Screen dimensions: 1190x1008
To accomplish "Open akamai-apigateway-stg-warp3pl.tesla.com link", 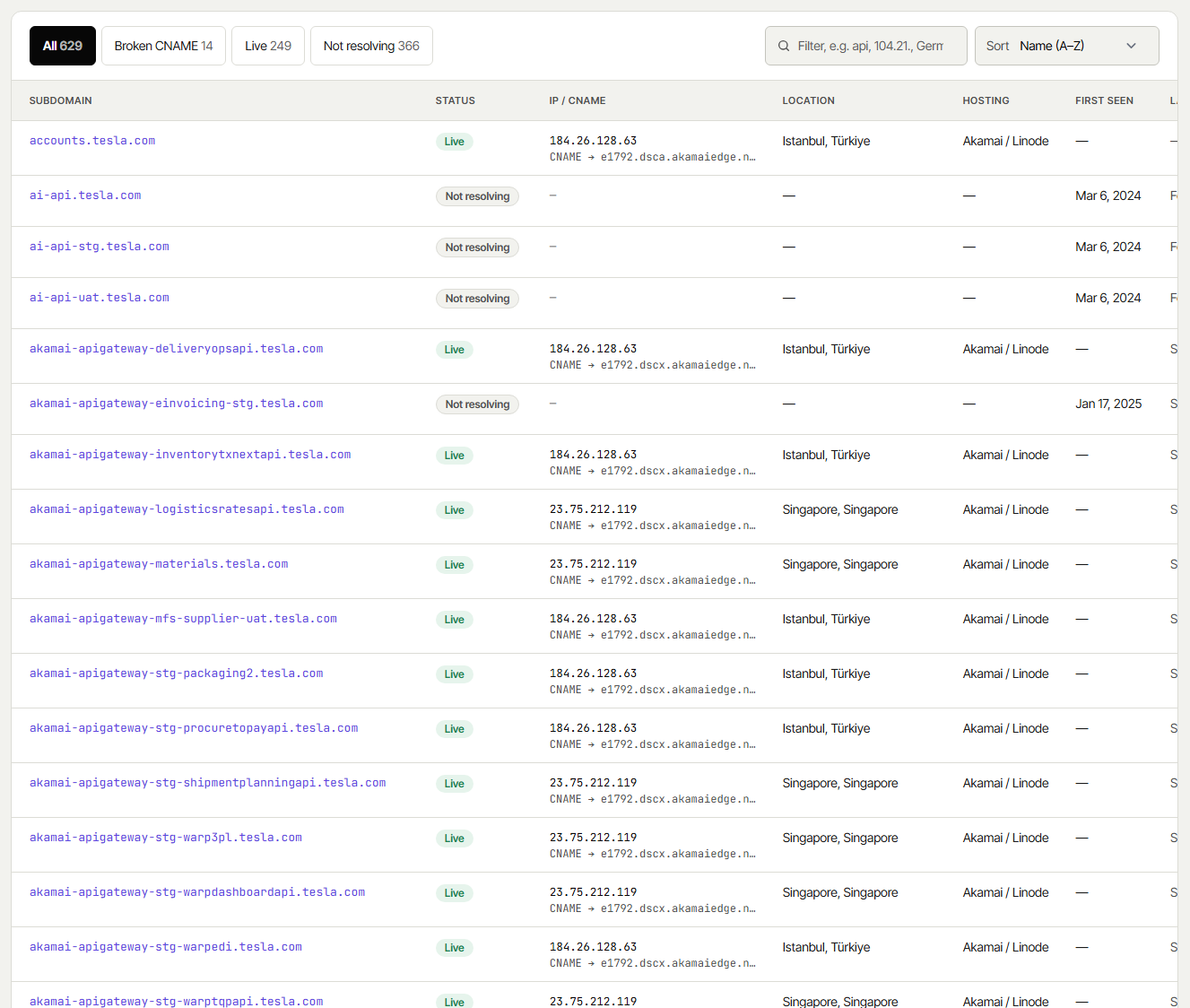I will pyautogui.click(x=166, y=838).
